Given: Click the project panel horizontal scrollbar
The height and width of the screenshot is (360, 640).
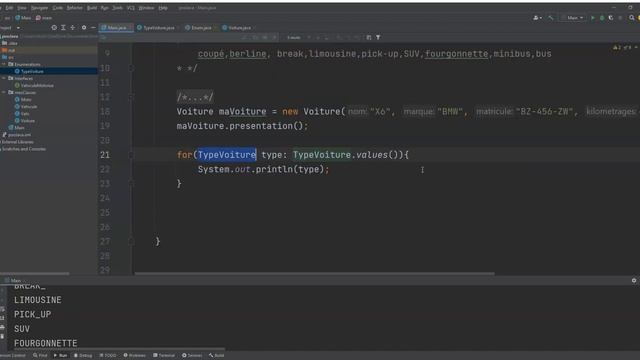Looking at the screenshot, I should coord(35,274).
